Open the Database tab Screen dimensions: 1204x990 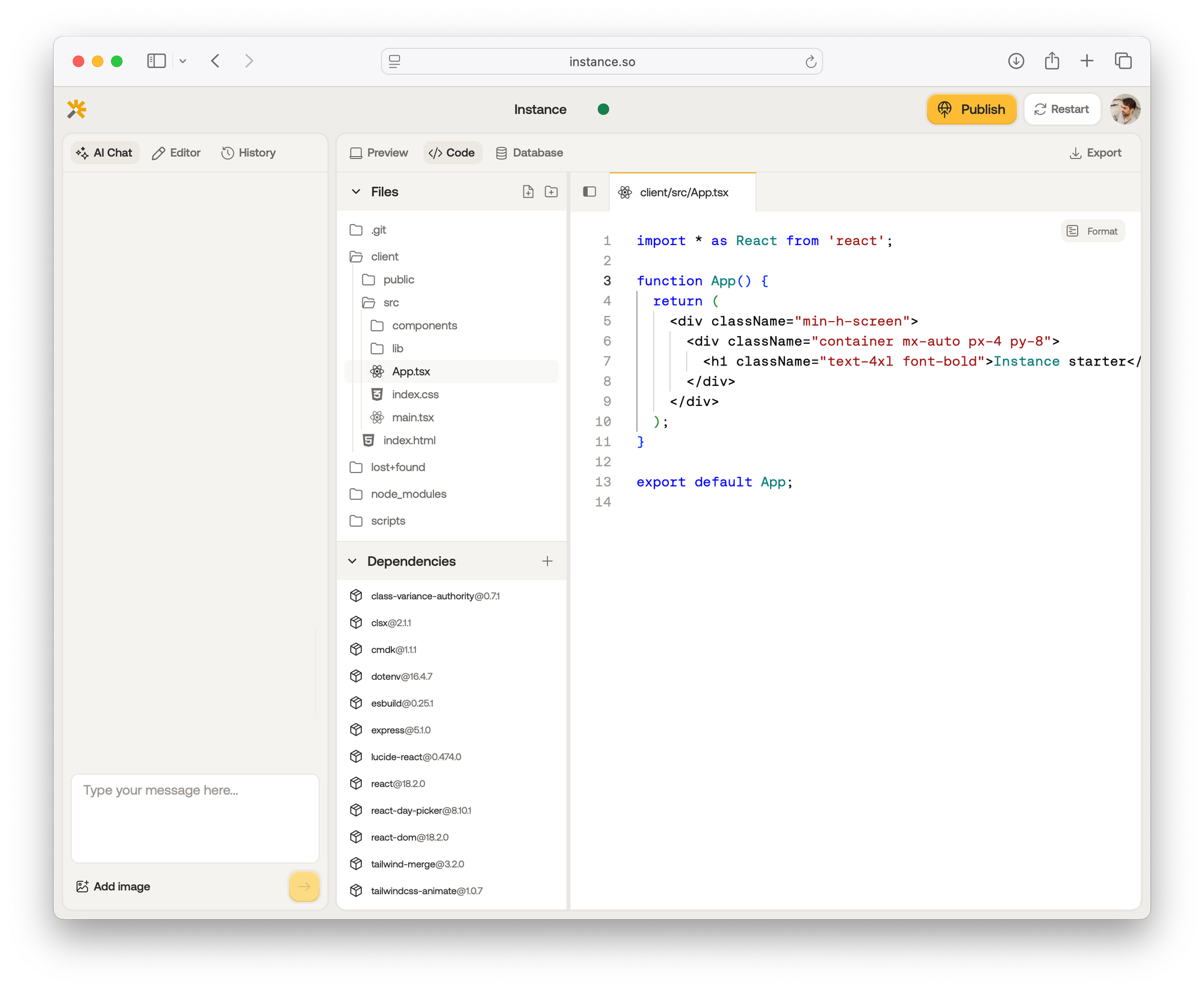tap(529, 153)
